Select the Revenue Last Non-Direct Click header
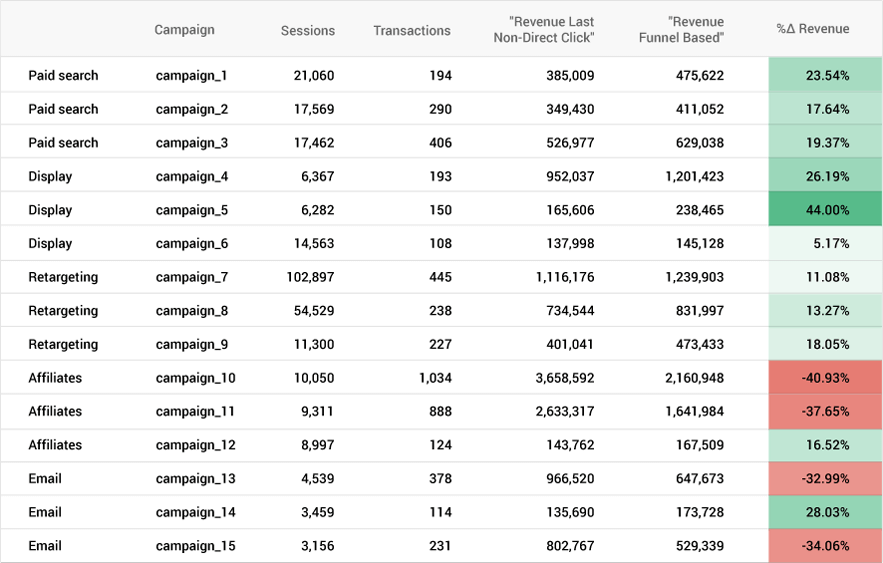Image resolution: width=883 pixels, height=563 pixels. pos(543,30)
